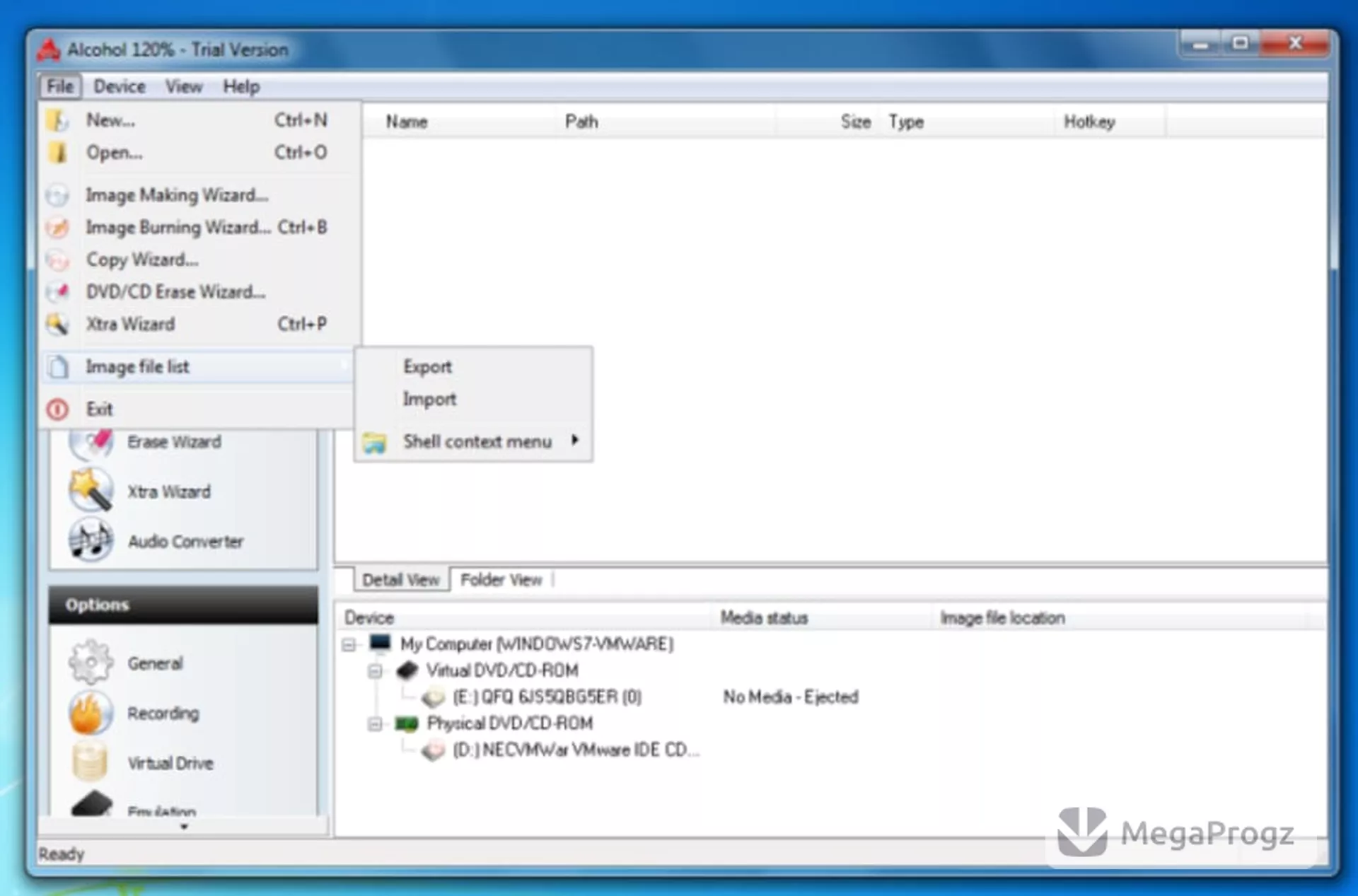Open General options in sidebar
This screenshot has width=1358, height=896.
coord(155,663)
